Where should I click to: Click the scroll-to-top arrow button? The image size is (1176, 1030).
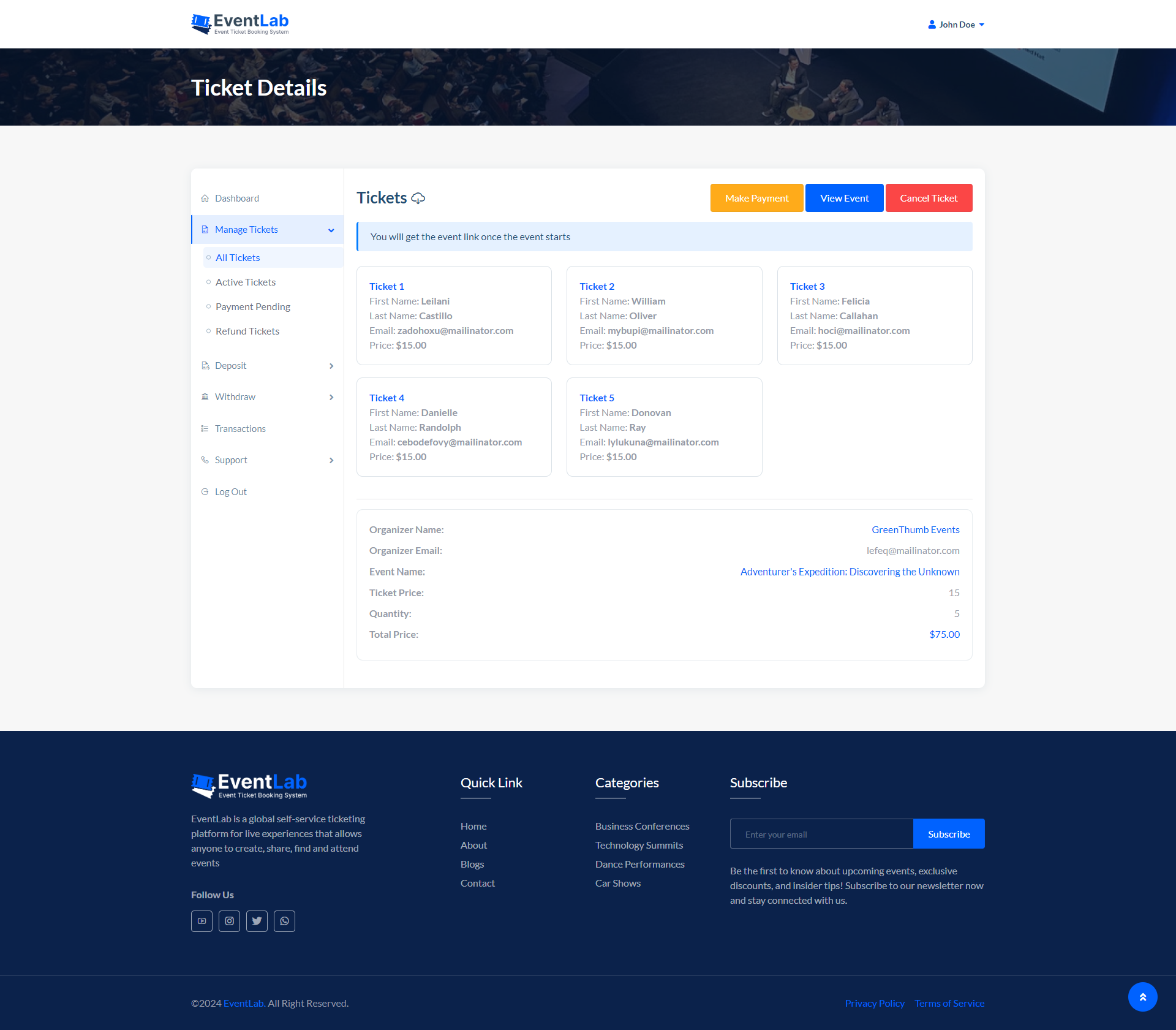pyautogui.click(x=1142, y=997)
